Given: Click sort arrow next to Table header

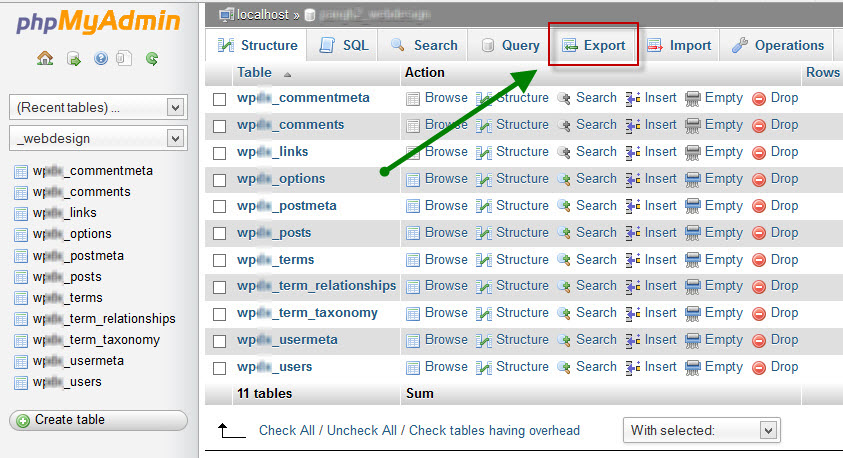Looking at the screenshot, I should point(288,75).
